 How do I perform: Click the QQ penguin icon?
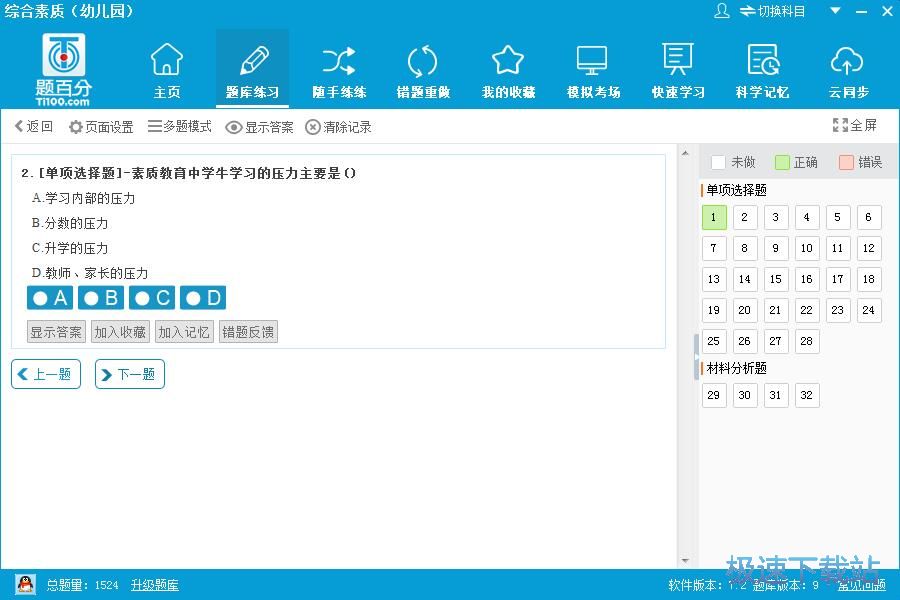pyautogui.click(x=25, y=584)
